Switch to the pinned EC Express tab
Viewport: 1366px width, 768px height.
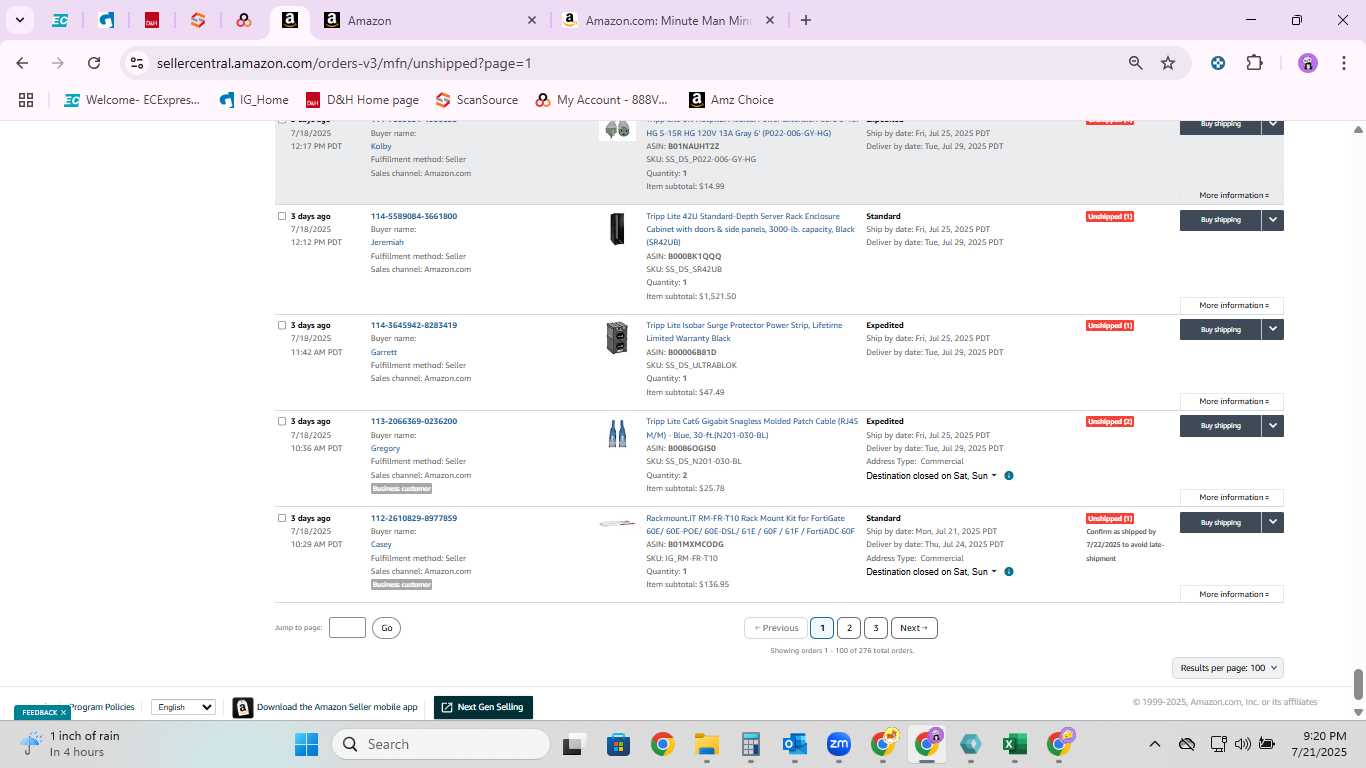60,20
